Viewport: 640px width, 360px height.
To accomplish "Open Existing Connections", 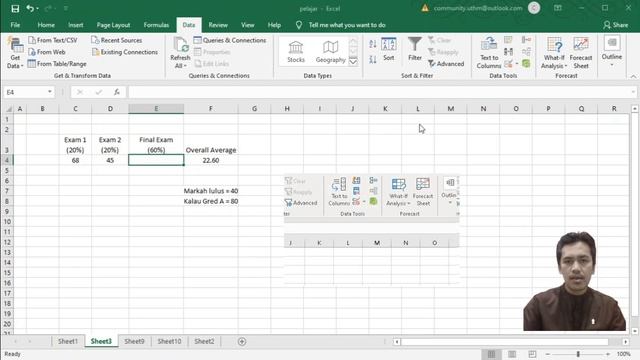I will [x=124, y=52].
